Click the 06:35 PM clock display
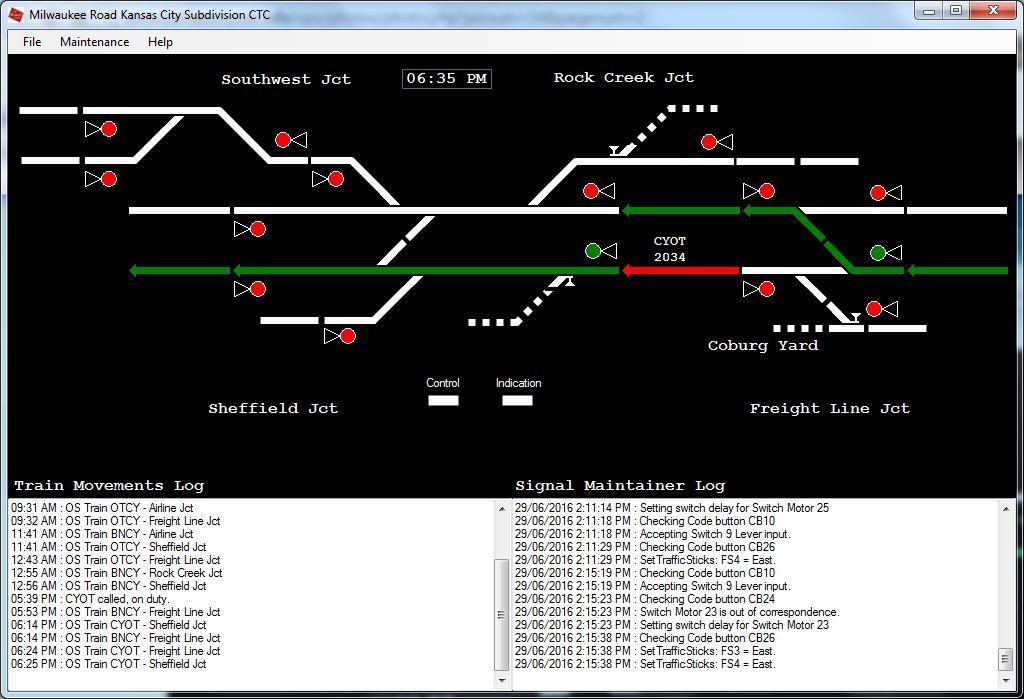 coord(447,78)
